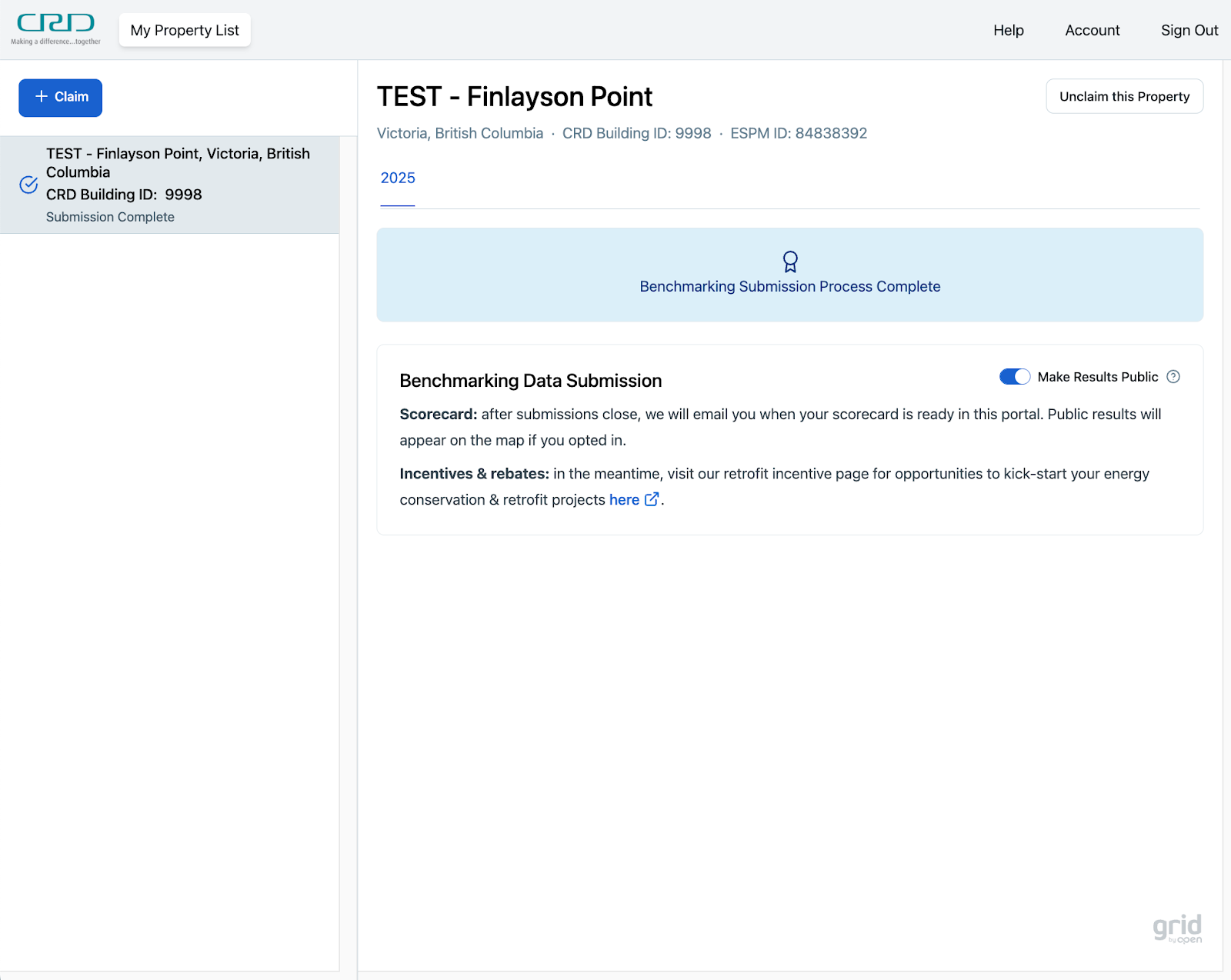Go to the Account page
Viewport: 1231px width, 980px height.
(1092, 30)
